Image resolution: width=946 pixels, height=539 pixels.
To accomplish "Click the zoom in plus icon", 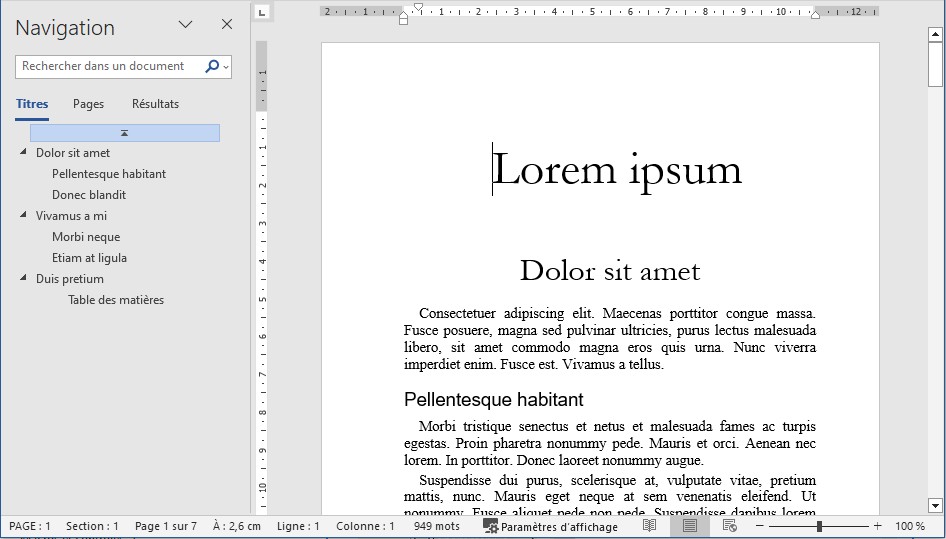I will [878, 526].
